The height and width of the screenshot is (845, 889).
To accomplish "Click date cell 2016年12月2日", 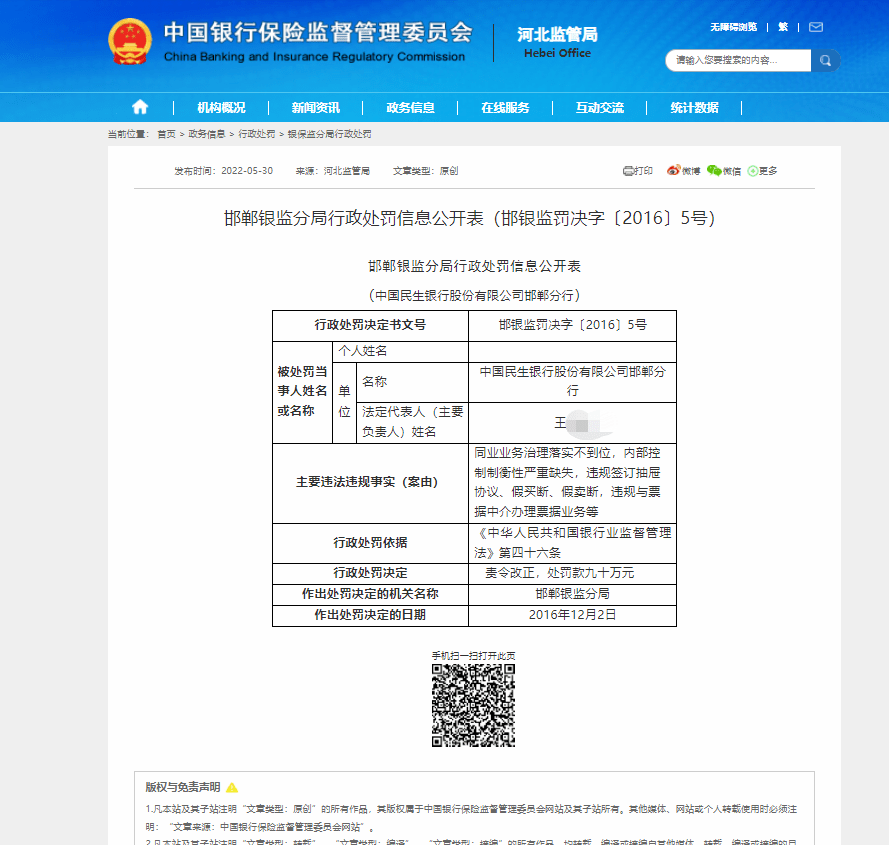I will pyautogui.click(x=573, y=615).
